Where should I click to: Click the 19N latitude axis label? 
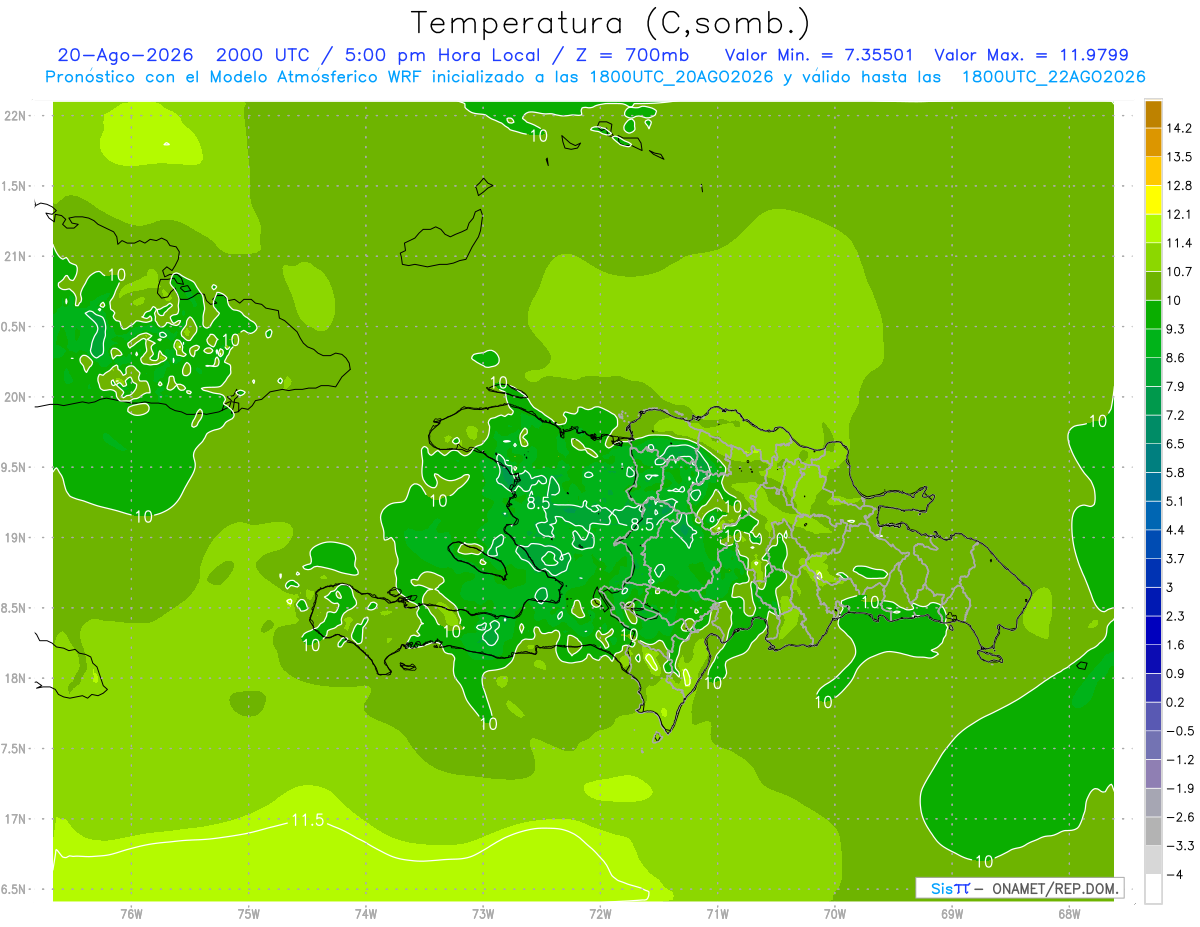17,539
